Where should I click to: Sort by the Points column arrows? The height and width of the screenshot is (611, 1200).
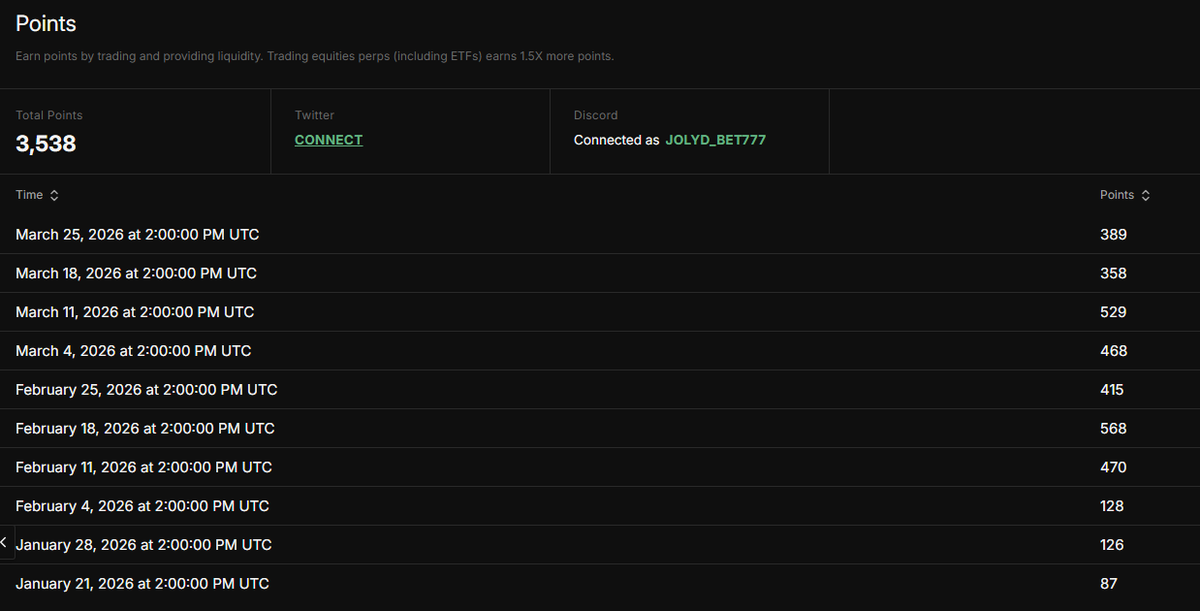(1145, 196)
